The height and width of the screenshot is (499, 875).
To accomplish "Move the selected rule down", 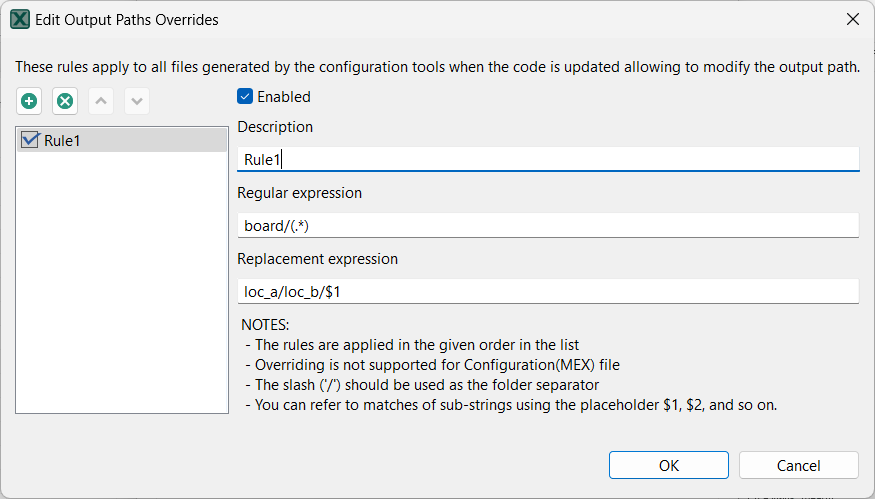I will pos(137,101).
